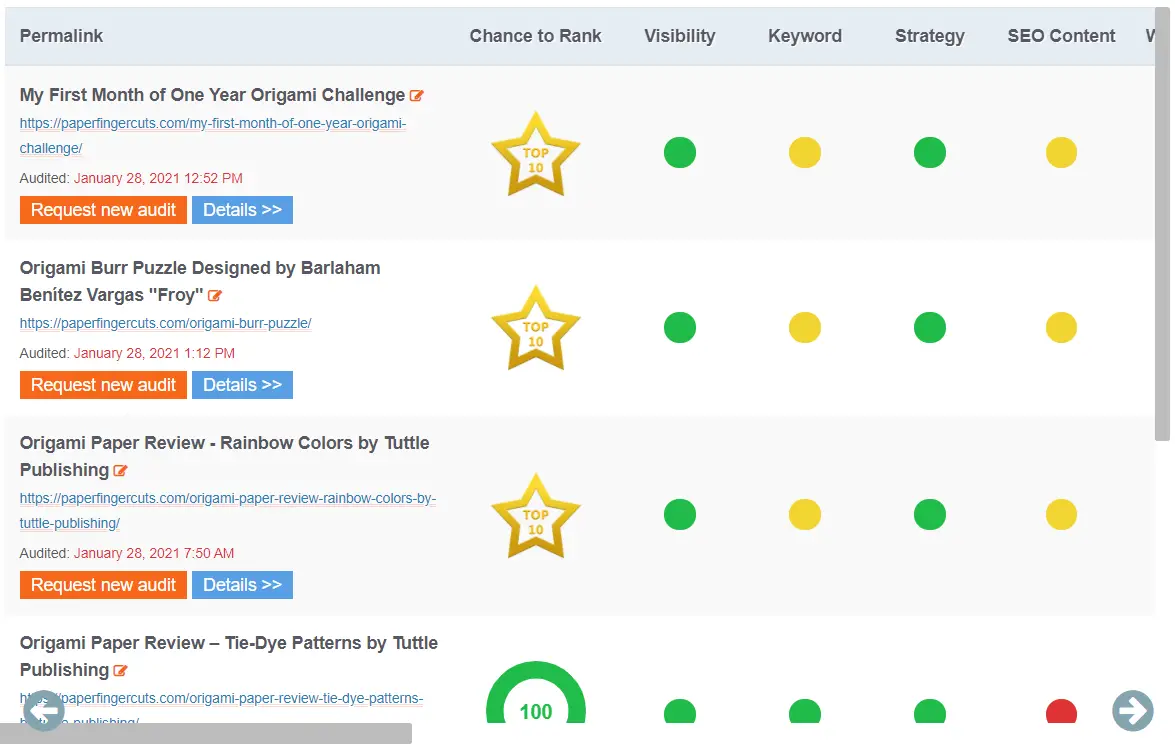Click edit icon after Tie-Dye Patterns Publishing title

pyautogui.click(x=121, y=671)
